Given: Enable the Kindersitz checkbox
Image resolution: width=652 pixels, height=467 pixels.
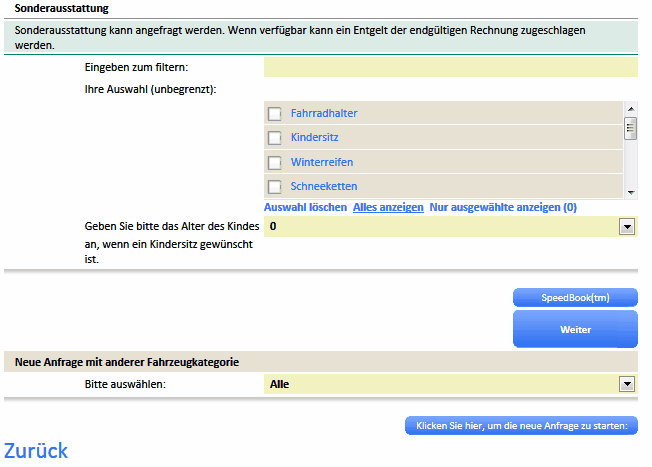Looking at the screenshot, I should pos(275,138).
